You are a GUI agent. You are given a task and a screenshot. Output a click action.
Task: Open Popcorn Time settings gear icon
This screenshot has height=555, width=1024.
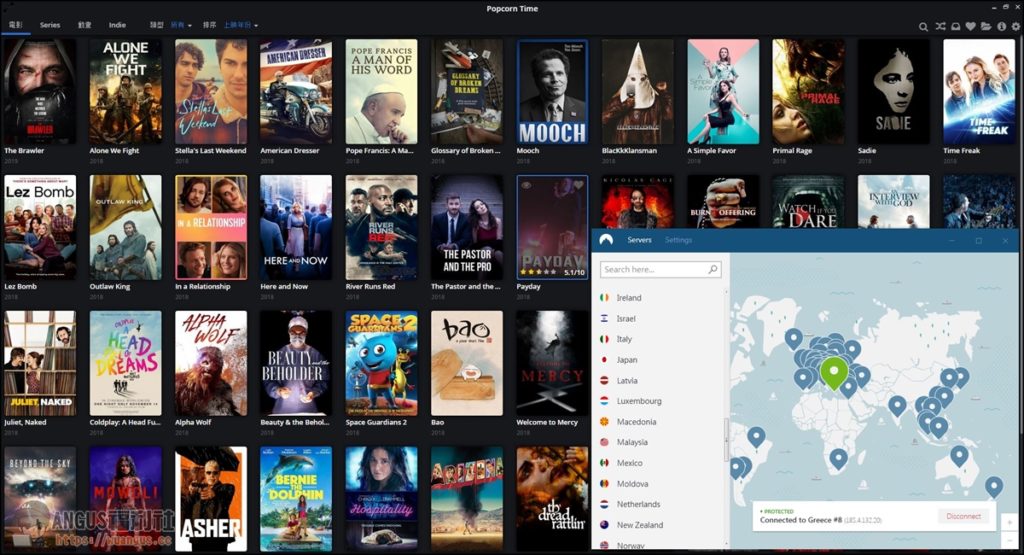[1015, 26]
